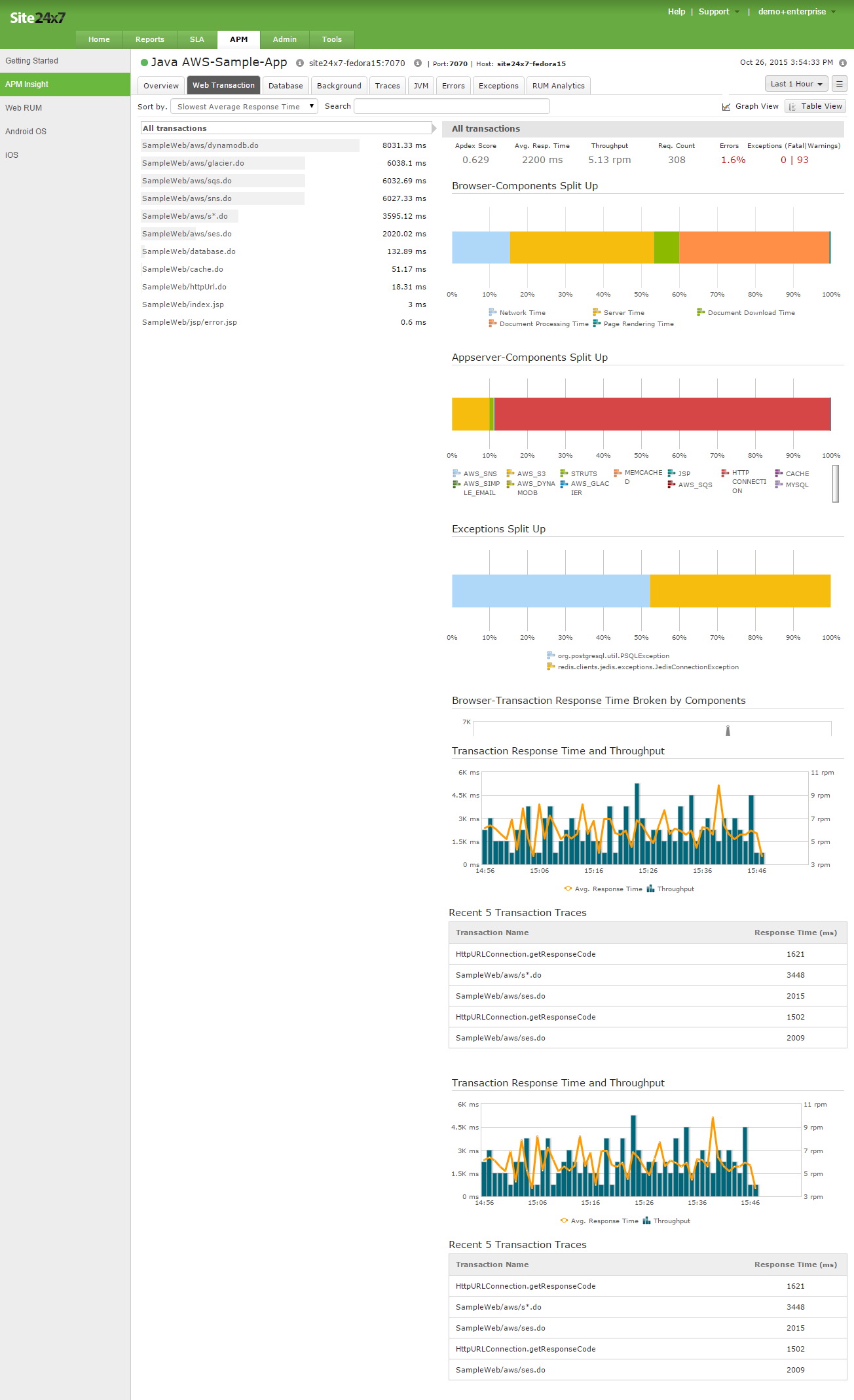The width and height of the screenshot is (854, 1400).
Task: Open the SampleWeb/aws/dynamodb.do transaction
Action: point(200,145)
